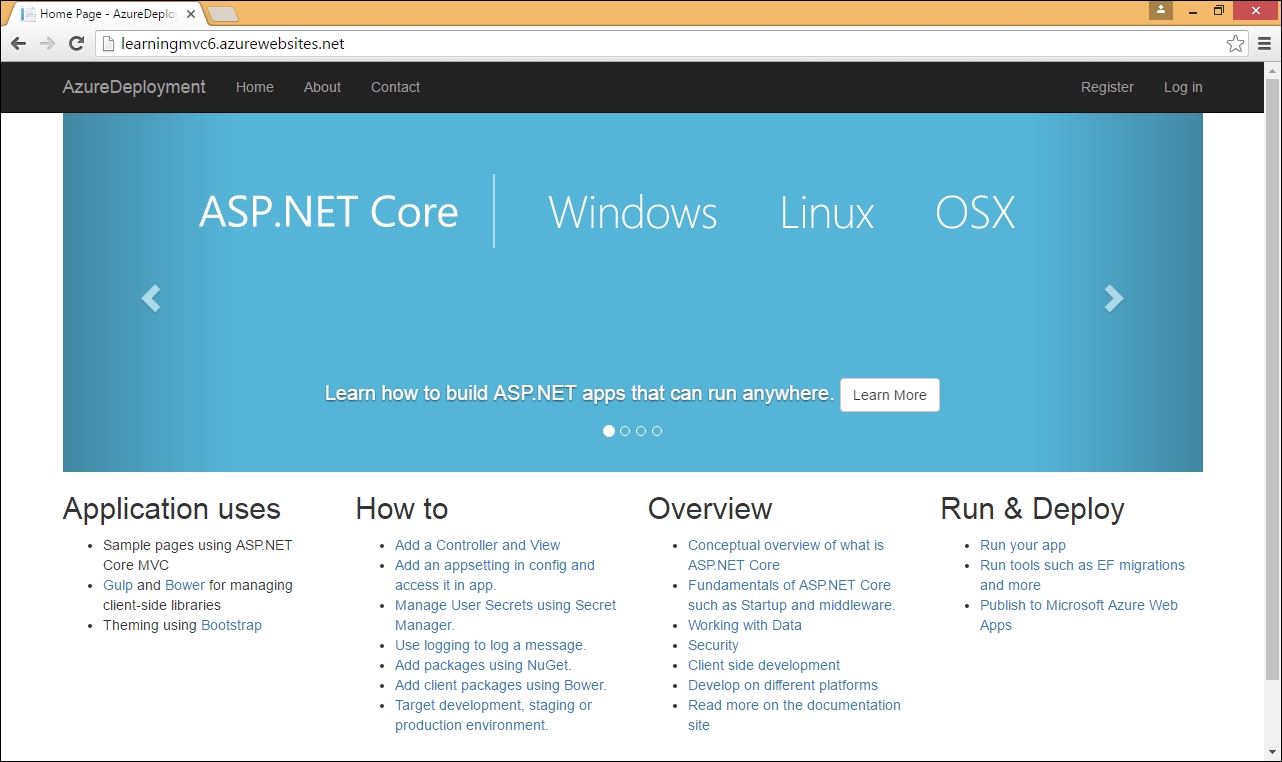Screen dimensions: 1282x762
Task: Open Use logging to log a message
Action: coord(490,645)
